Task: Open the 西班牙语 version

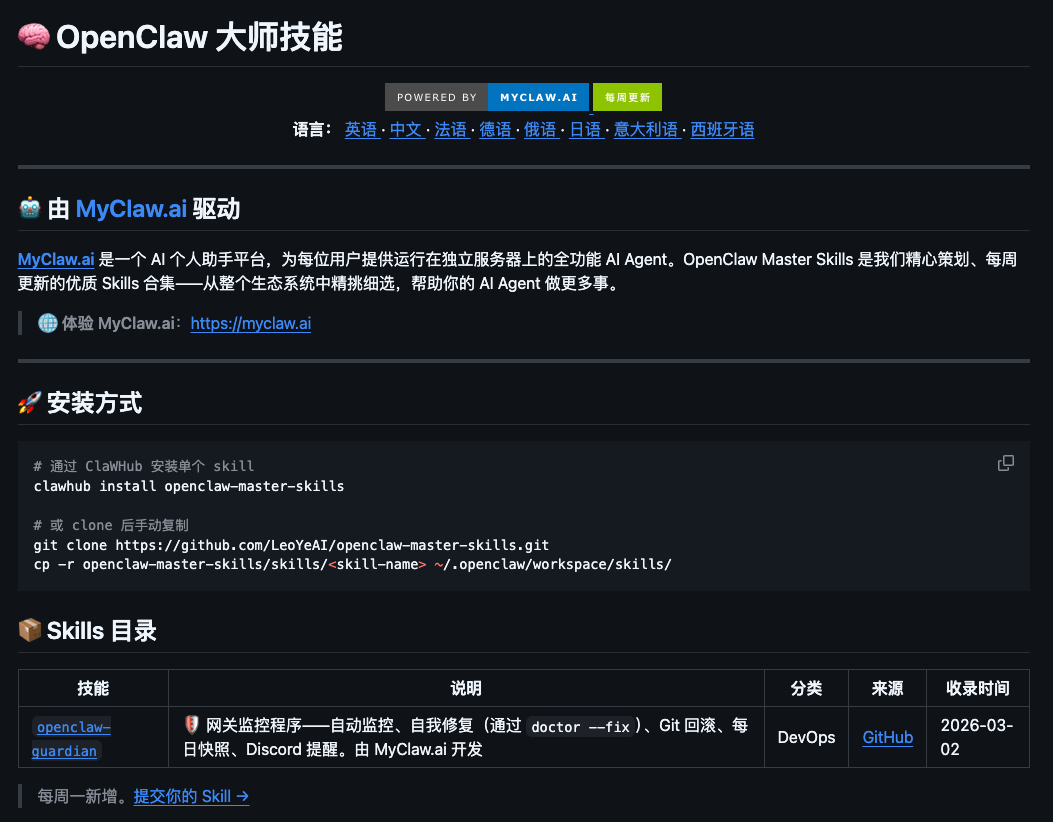Action: point(722,129)
